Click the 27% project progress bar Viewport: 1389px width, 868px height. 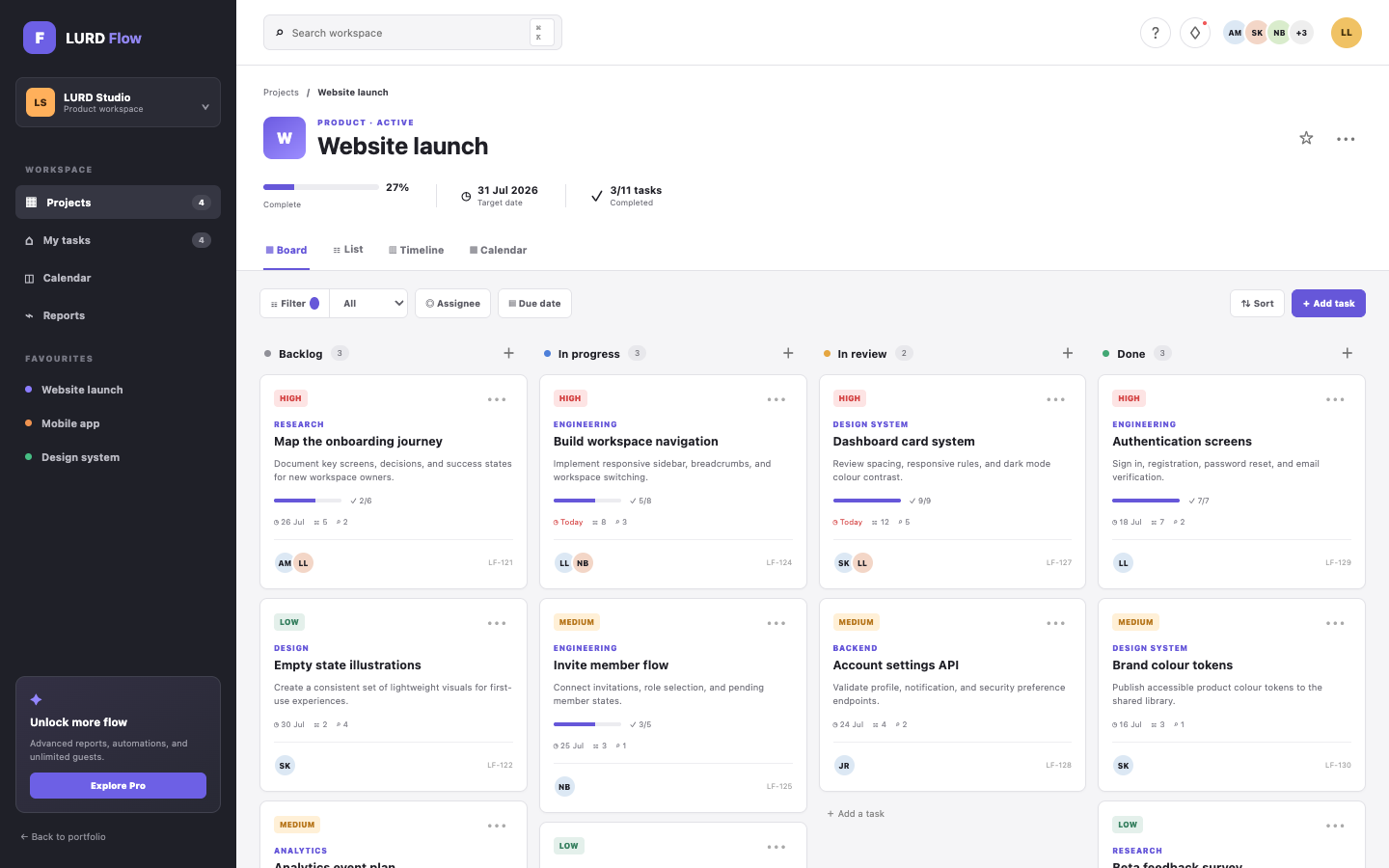(321, 187)
